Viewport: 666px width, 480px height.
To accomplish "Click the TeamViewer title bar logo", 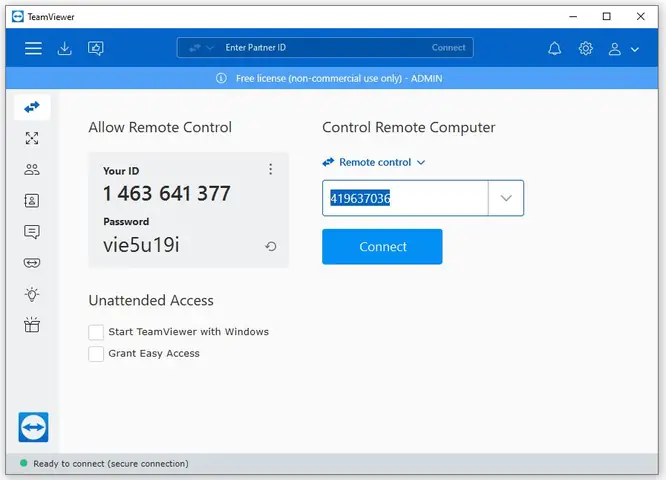I will tap(18, 17).
